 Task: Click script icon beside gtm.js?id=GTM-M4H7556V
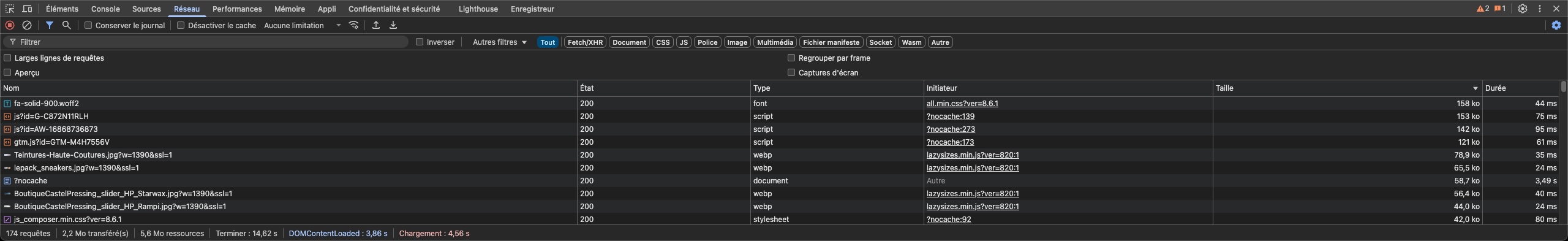(x=7, y=142)
